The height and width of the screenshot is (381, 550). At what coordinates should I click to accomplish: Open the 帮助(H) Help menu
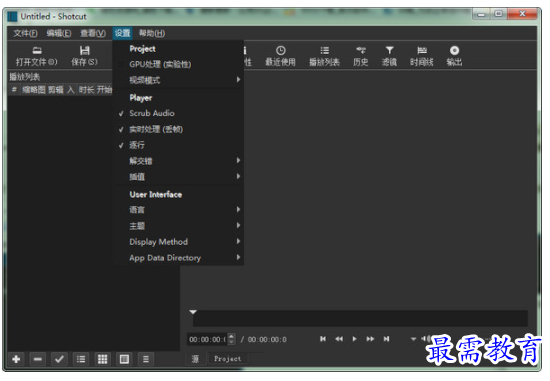pyautogui.click(x=152, y=33)
